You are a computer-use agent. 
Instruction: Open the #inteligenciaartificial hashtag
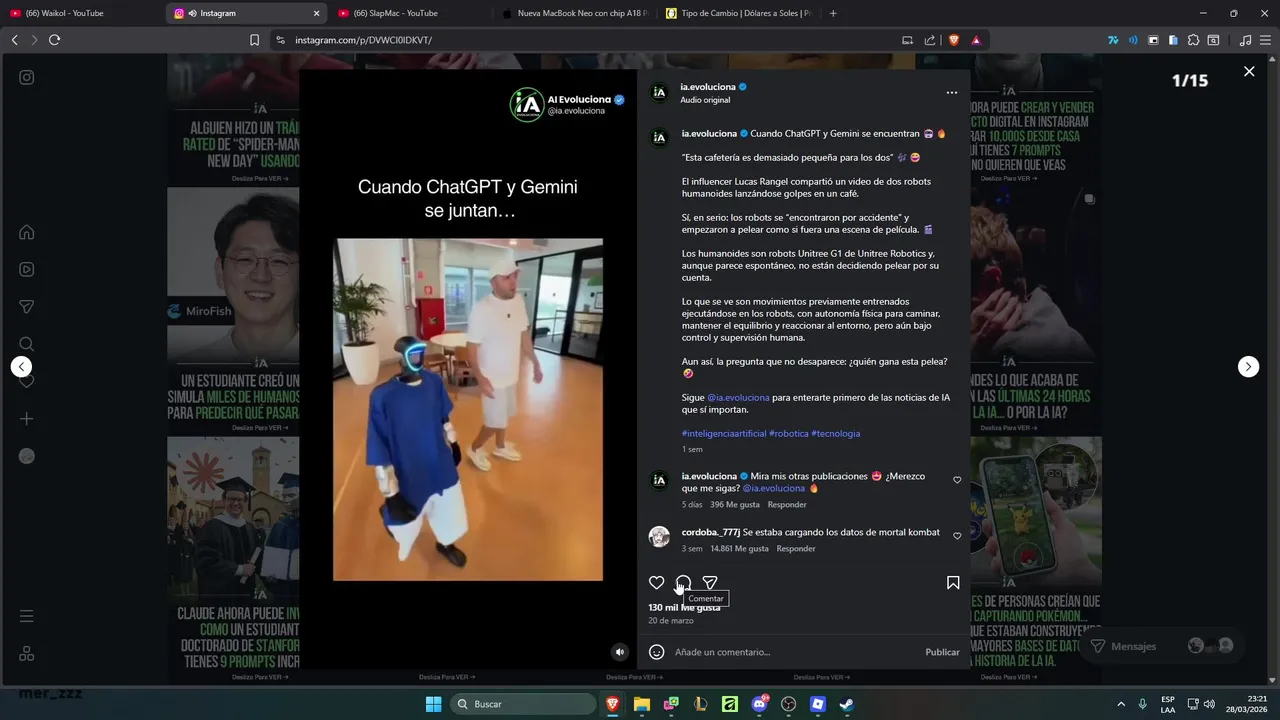coord(724,433)
